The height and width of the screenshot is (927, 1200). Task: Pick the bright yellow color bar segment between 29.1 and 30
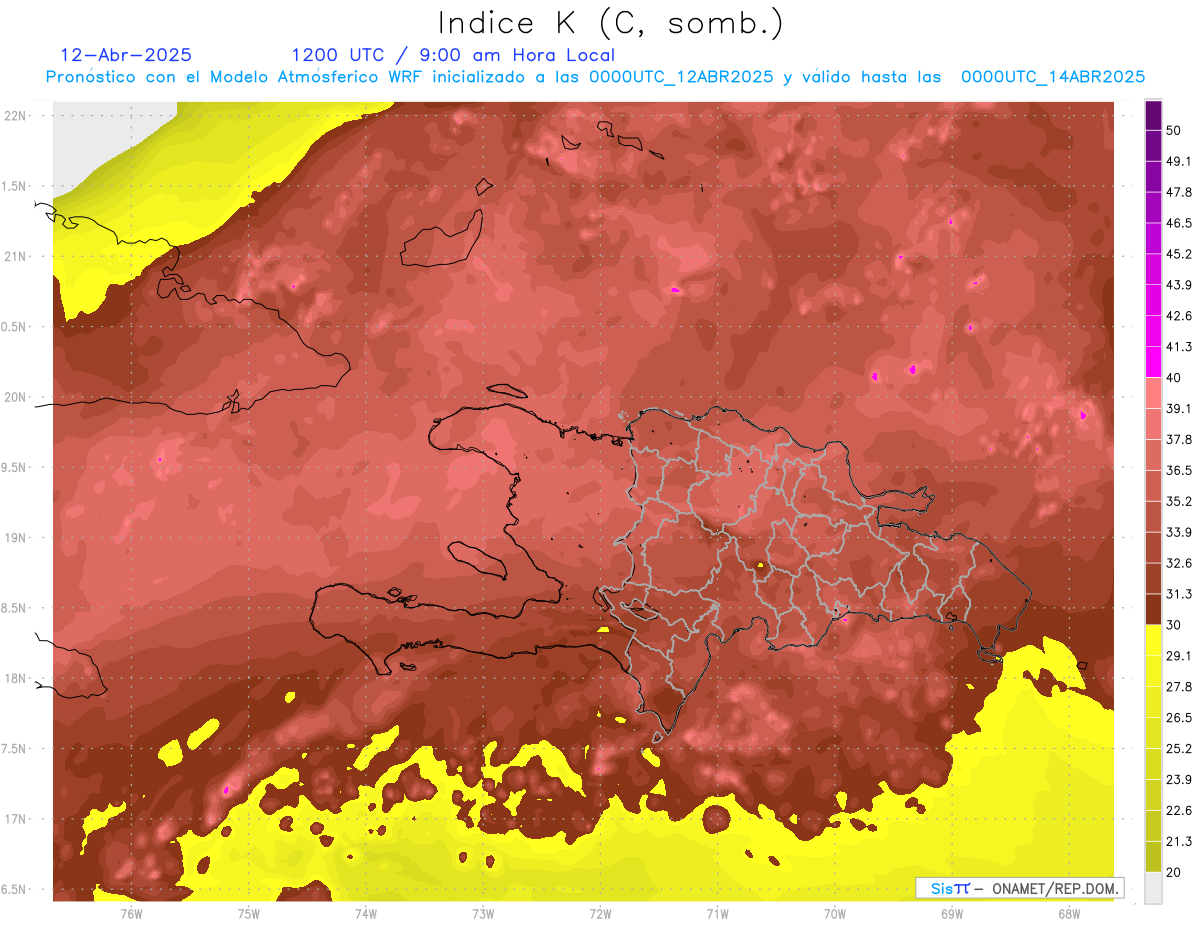pyautogui.click(x=1153, y=641)
